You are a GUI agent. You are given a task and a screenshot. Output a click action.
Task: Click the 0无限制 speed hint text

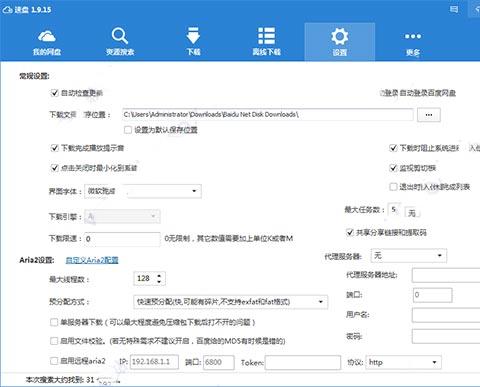[x=229, y=238]
